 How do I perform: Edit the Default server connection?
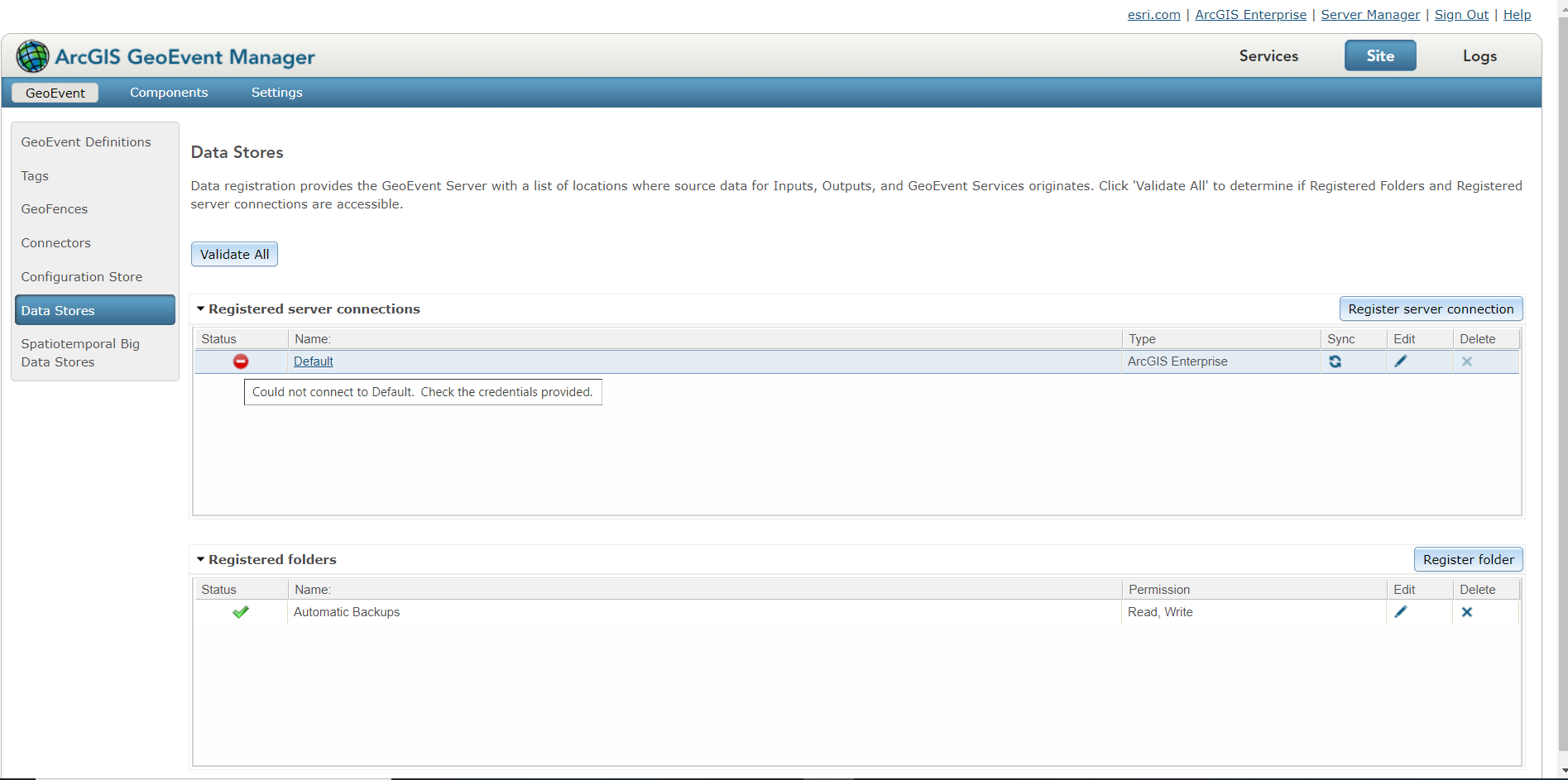(x=1401, y=361)
